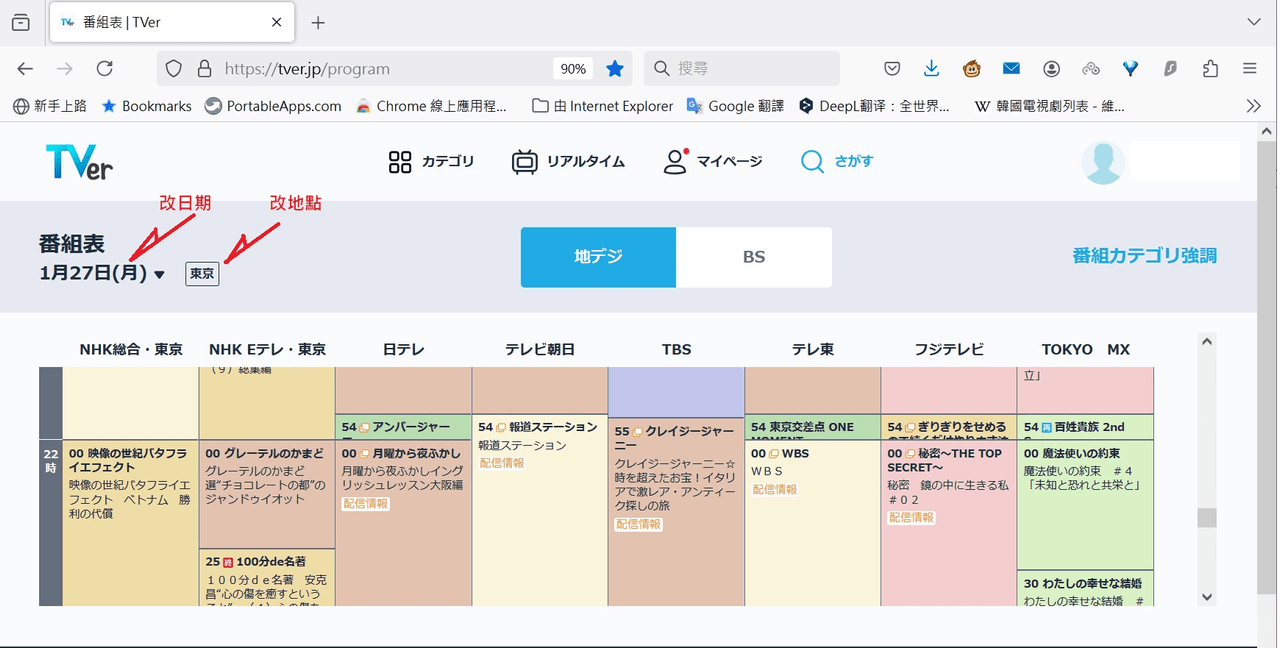
Task: Open the WBS program cell
Action: [812, 523]
